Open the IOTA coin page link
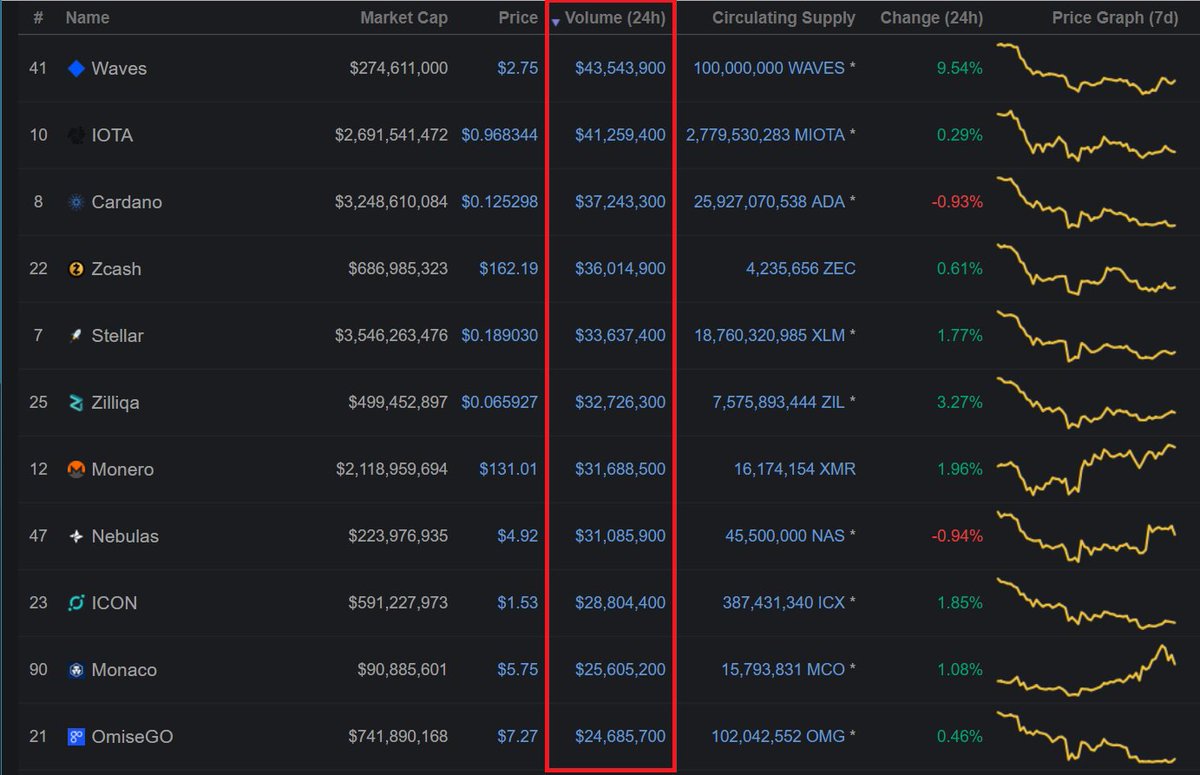 (112, 135)
